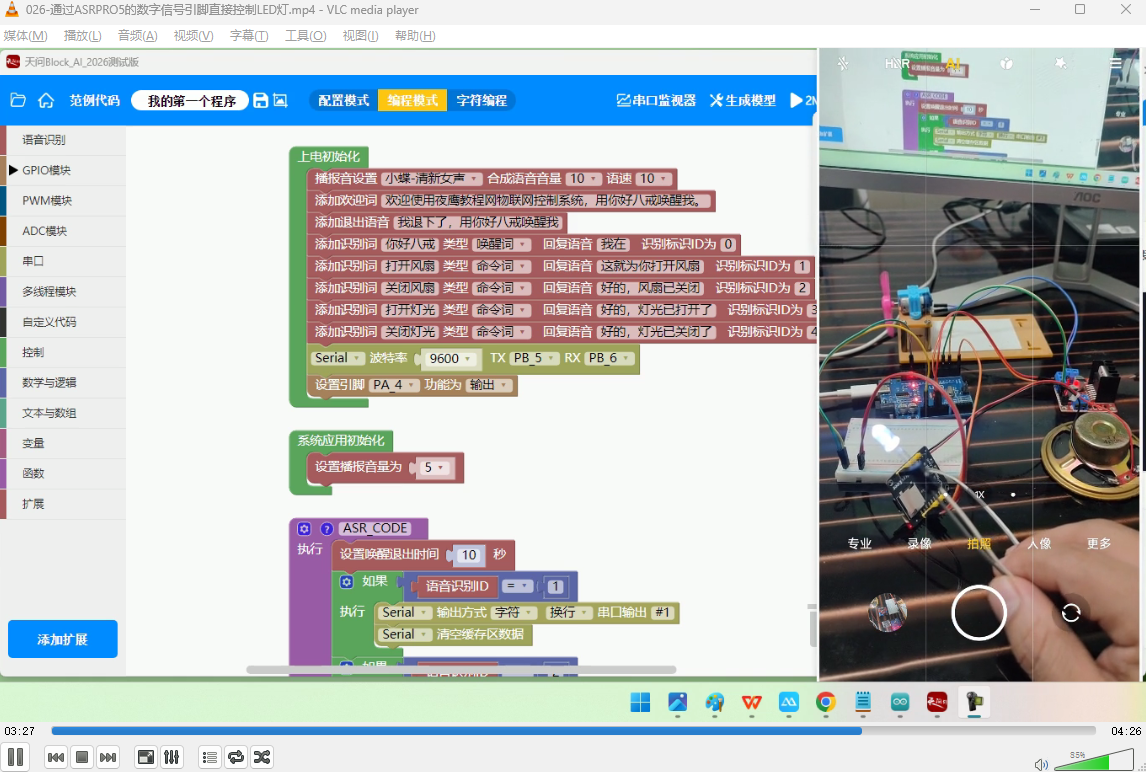Click the open-folder icon in 天问Block toolbar

point(18,100)
